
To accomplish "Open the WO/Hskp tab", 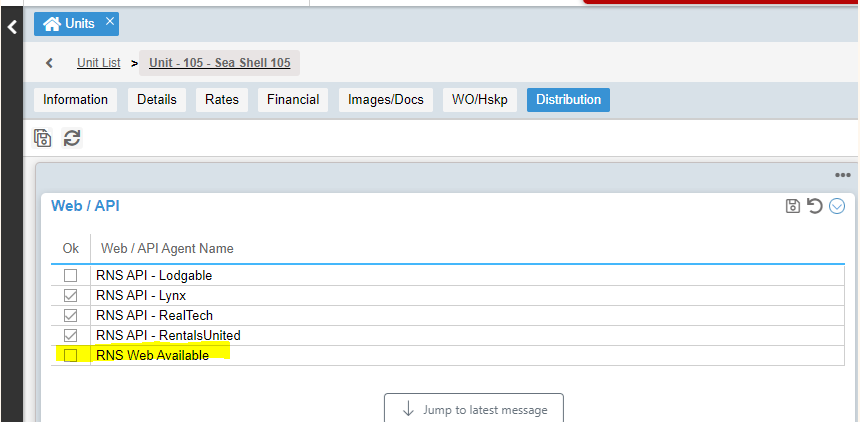I will [480, 100].
